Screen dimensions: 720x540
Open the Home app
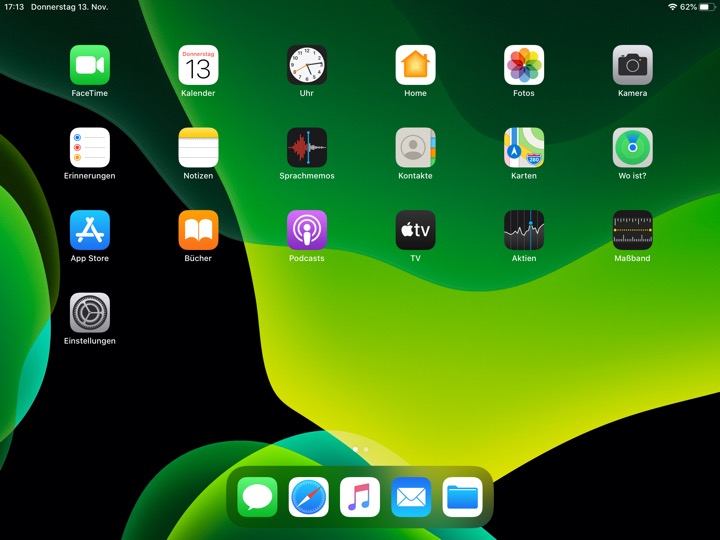415,65
